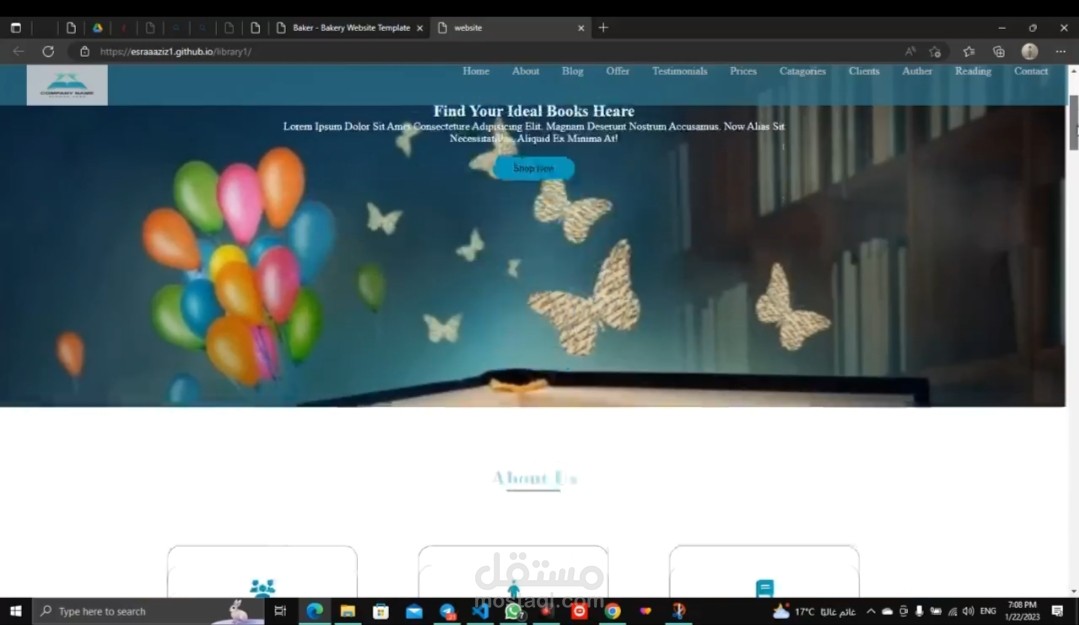
Task: Open the Catagories nav link
Action: point(802,71)
